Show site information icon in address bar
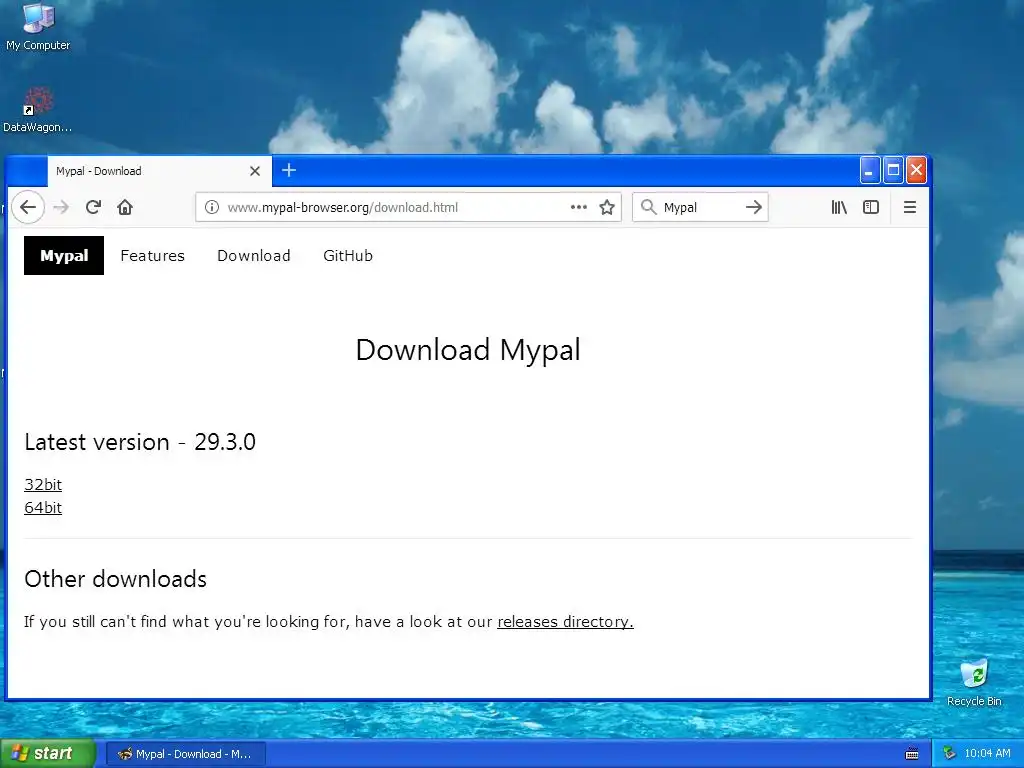 212,207
